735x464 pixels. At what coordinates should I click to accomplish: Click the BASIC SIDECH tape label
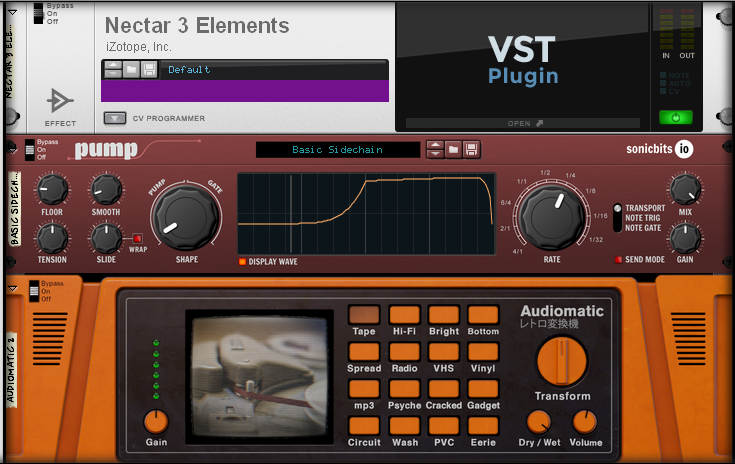(15, 209)
